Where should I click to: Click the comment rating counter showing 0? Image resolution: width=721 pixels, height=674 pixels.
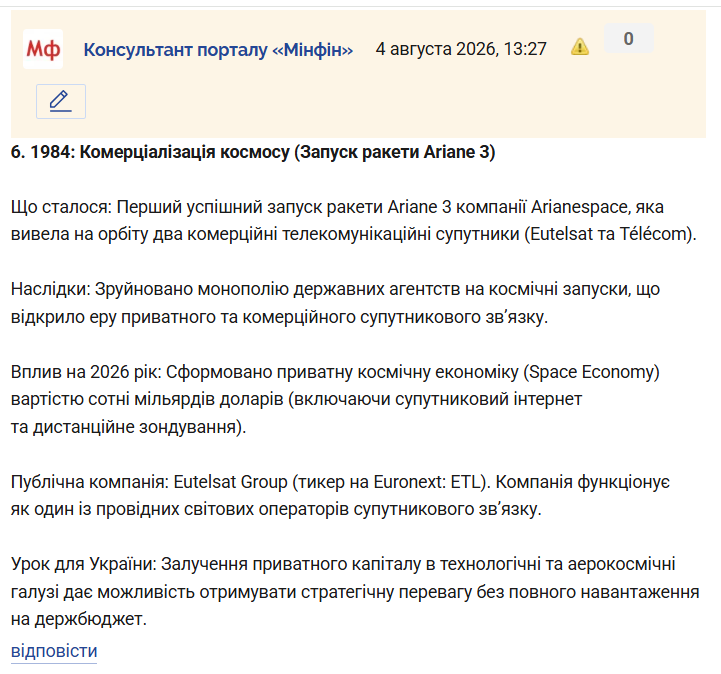pyautogui.click(x=629, y=39)
